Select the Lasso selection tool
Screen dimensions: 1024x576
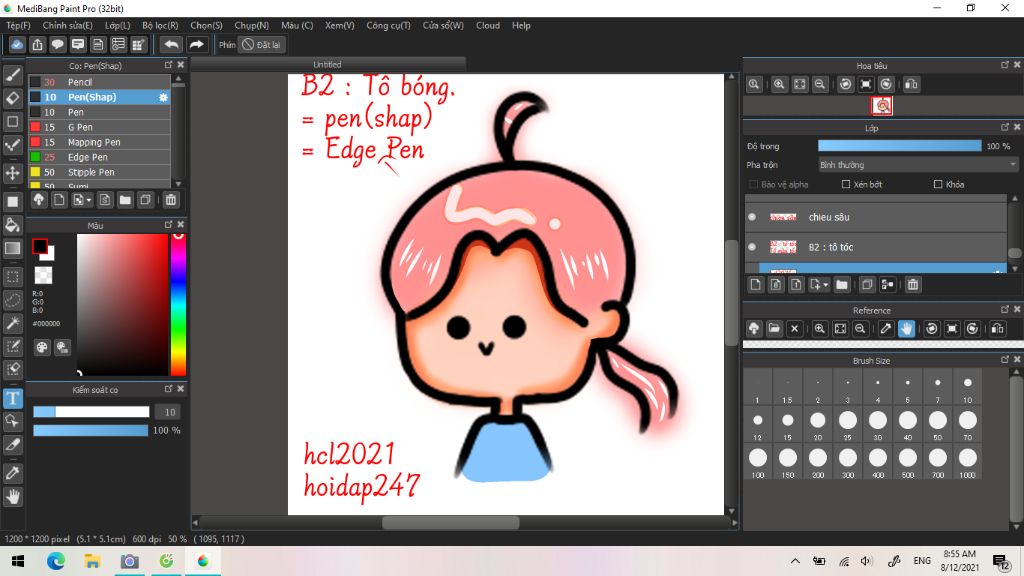(x=12, y=300)
